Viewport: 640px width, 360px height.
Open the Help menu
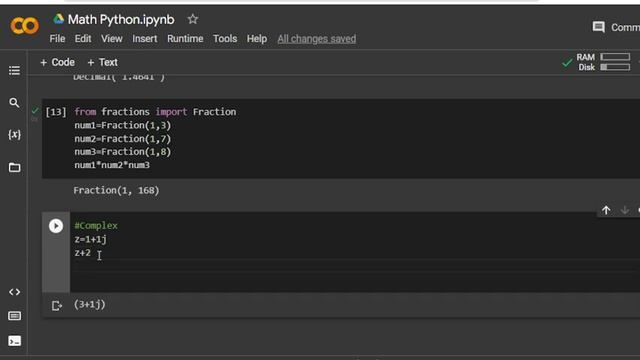click(x=257, y=39)
